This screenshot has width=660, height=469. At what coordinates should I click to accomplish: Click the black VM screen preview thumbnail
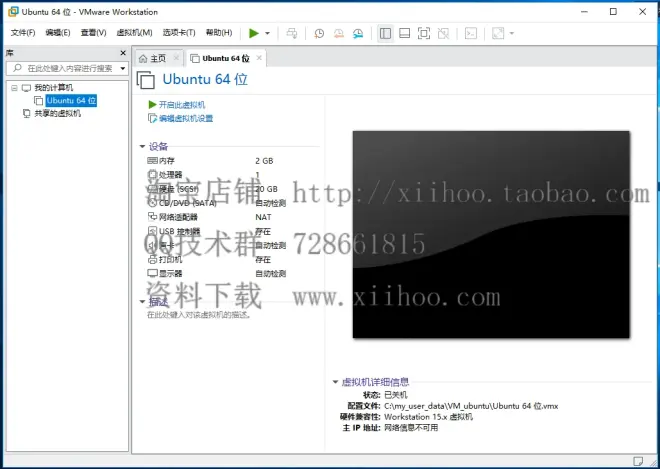491,234
